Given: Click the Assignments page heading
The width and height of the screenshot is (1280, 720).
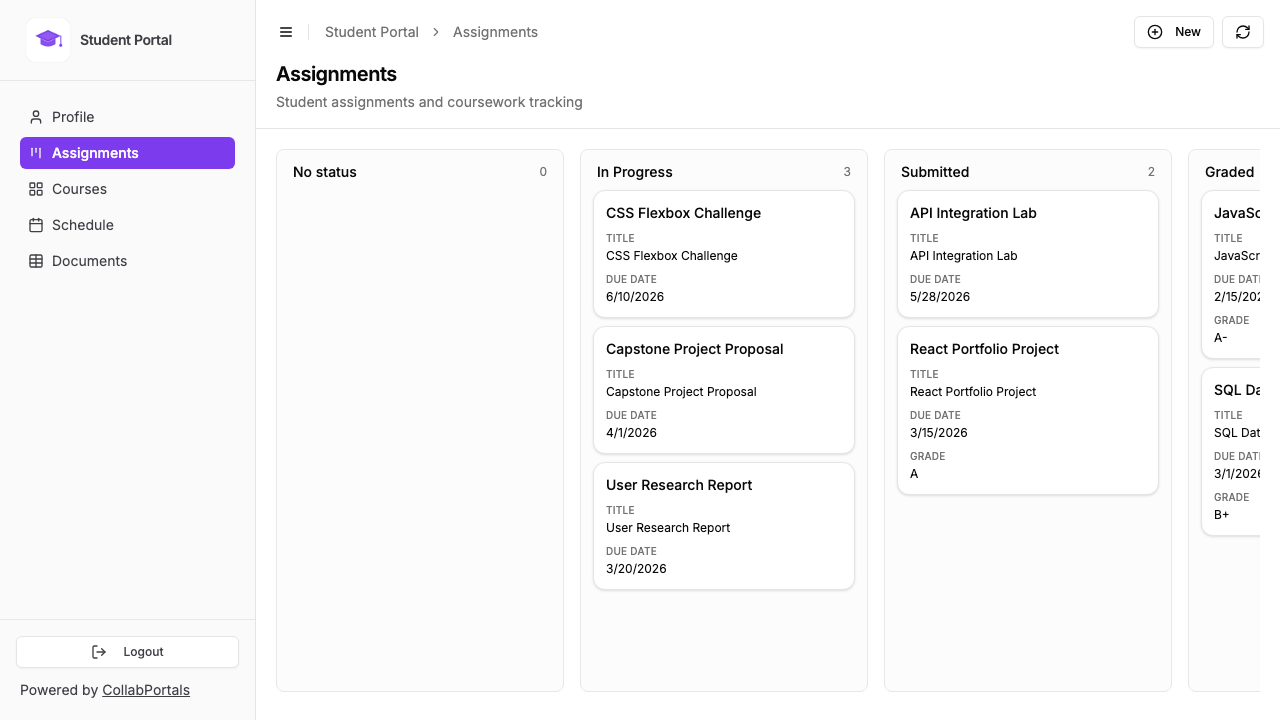Looking at the screenshot, I should (336, 74).
